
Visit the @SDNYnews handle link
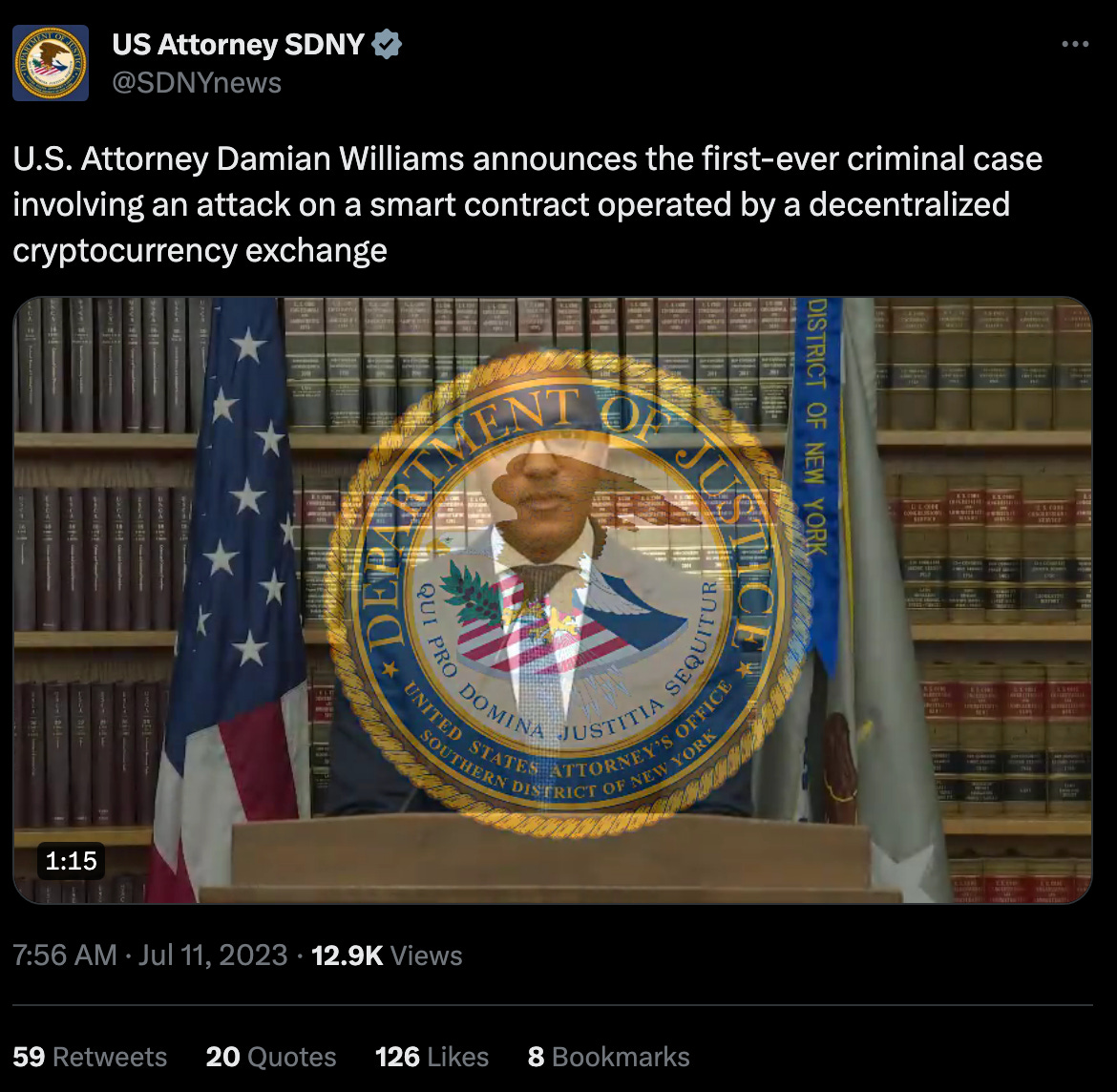click(197, 83)
